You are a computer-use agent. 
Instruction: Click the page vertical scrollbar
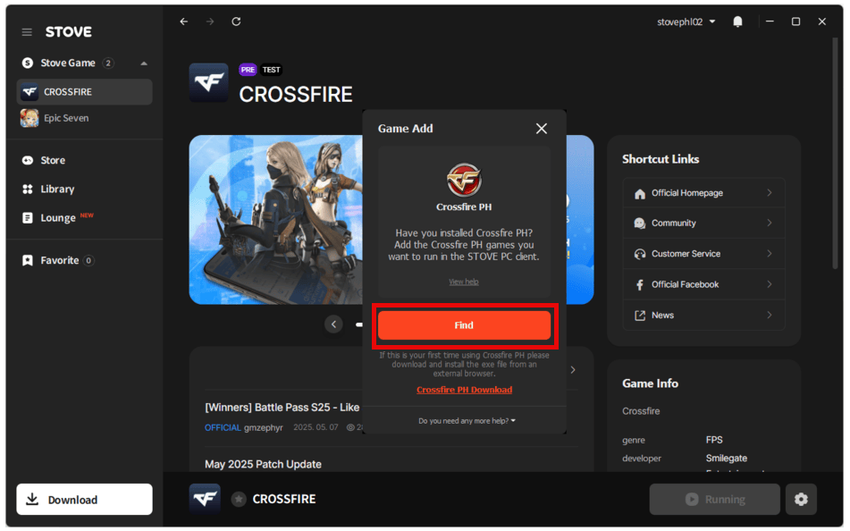click(835, 152)
